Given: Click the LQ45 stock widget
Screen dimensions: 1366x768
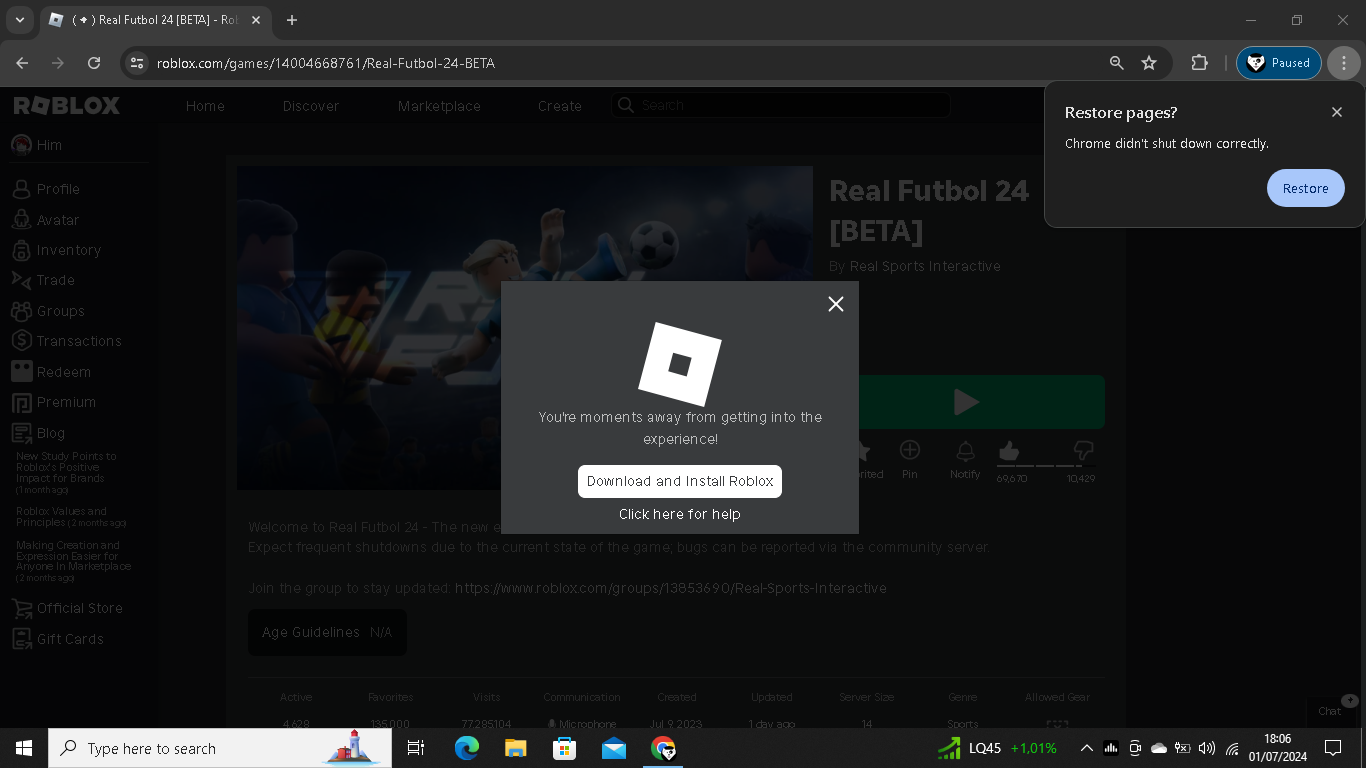Looking at the screenshot, I should click(x=997, y=748).
